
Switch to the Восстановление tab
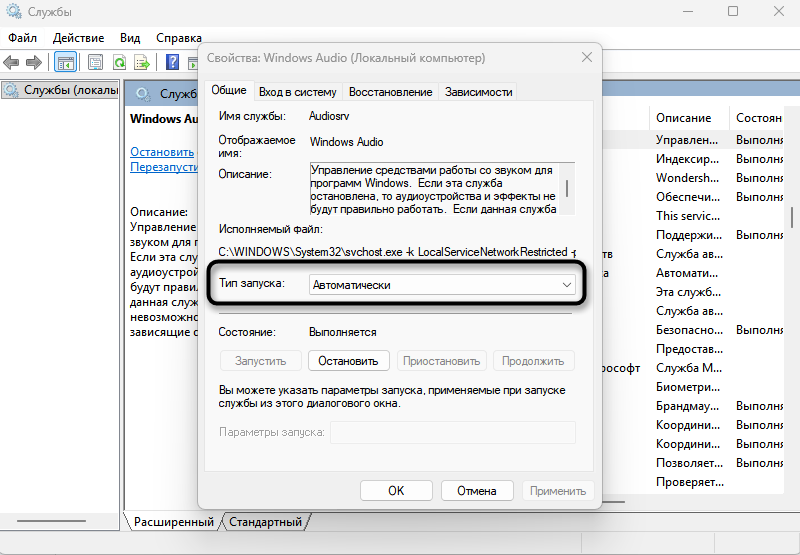click(x=390, y=92)
